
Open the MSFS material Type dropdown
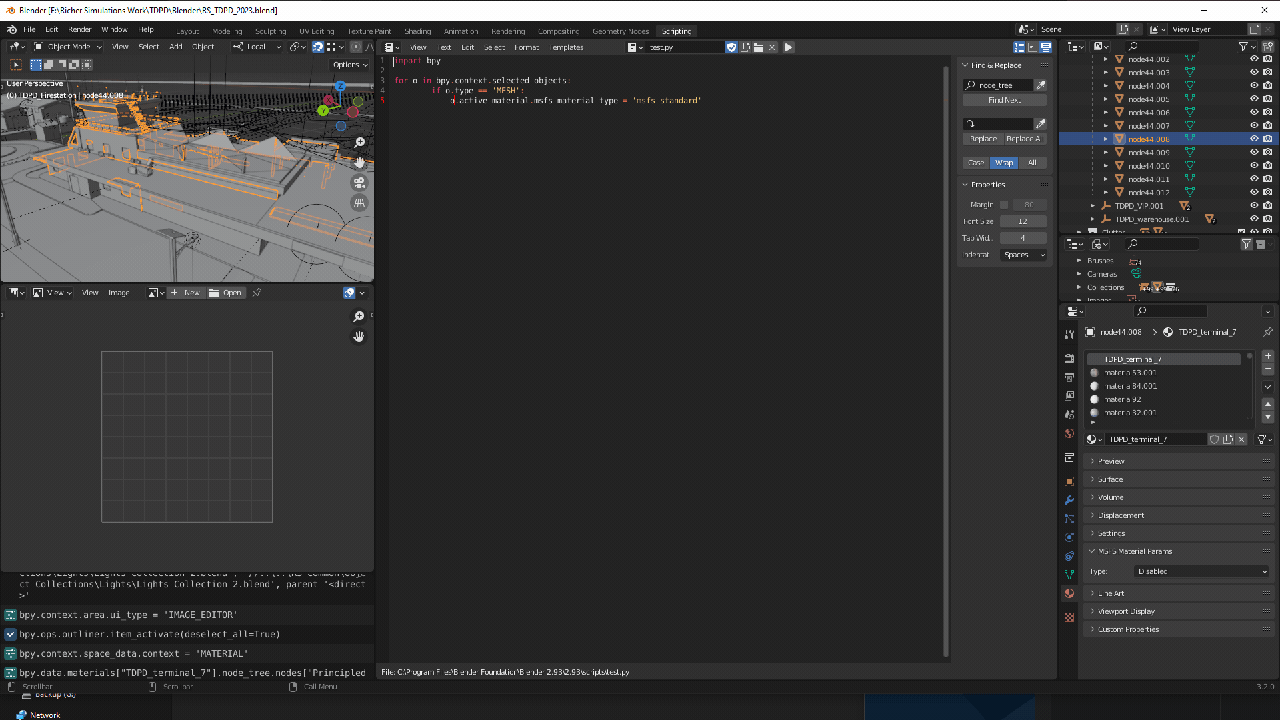[1201, 571]
